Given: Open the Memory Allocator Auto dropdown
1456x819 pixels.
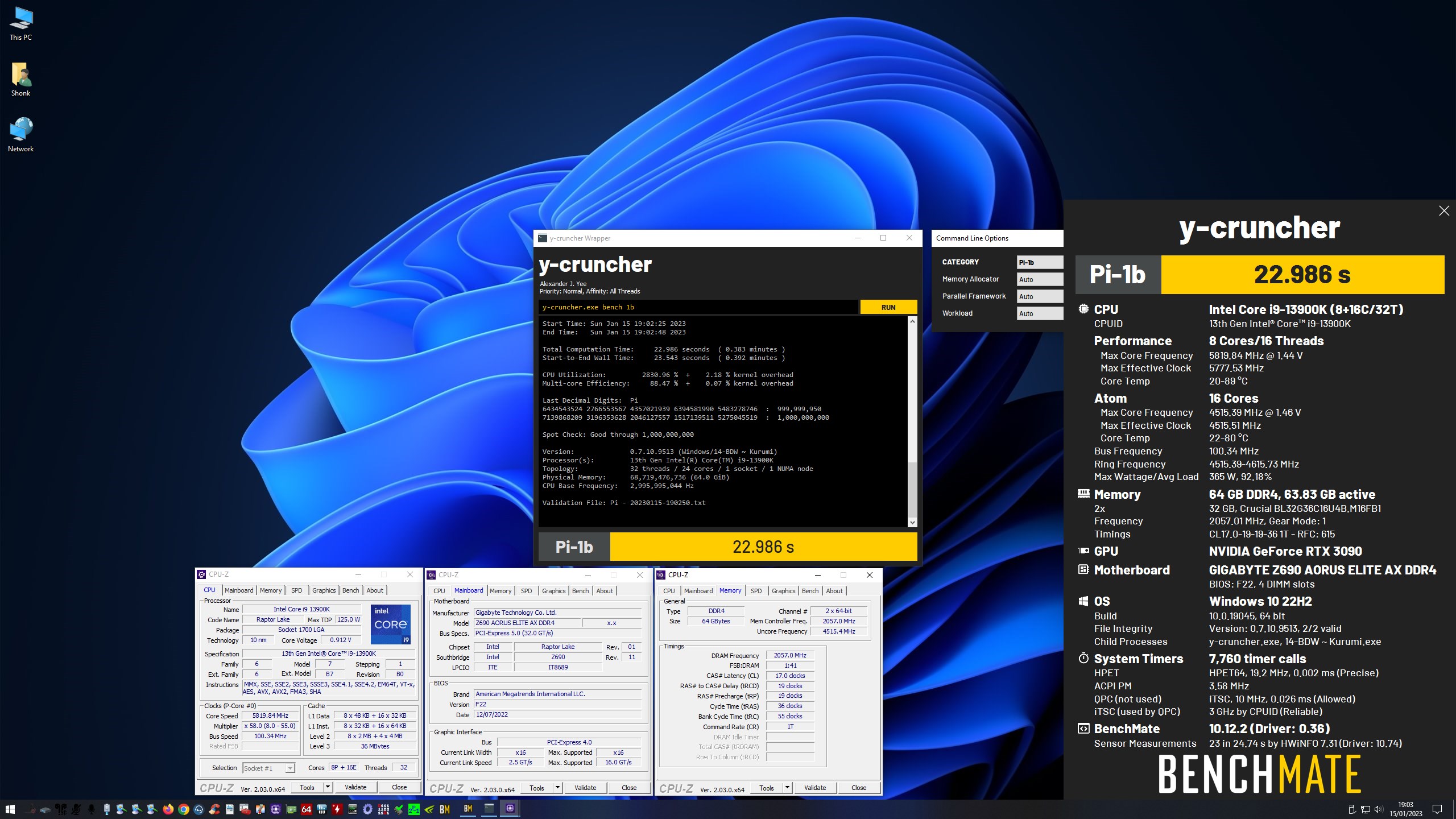Looking at the screenshot, I should [x=1040, y=279].
